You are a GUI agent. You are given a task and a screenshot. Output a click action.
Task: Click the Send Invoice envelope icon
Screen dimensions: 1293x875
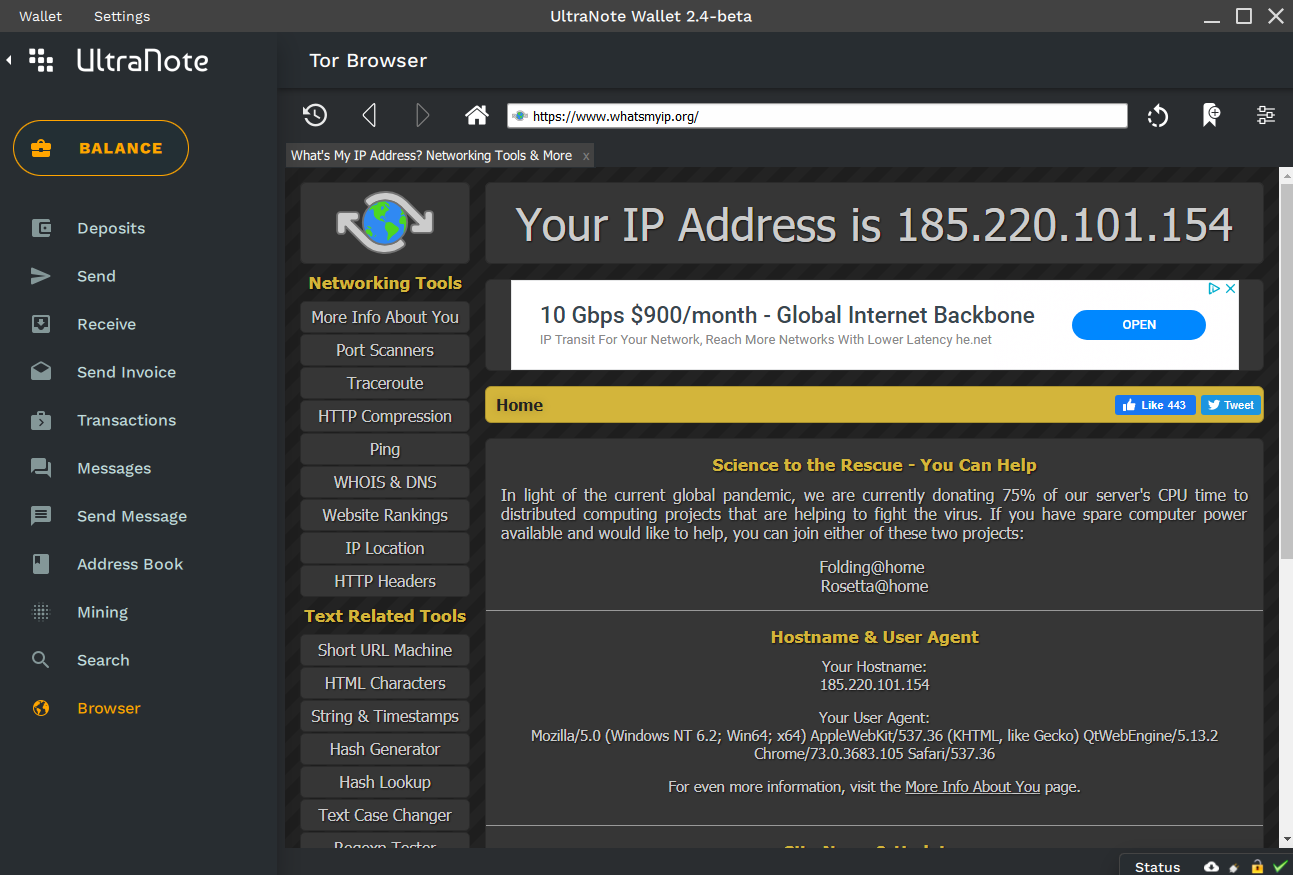click(41, 372)
